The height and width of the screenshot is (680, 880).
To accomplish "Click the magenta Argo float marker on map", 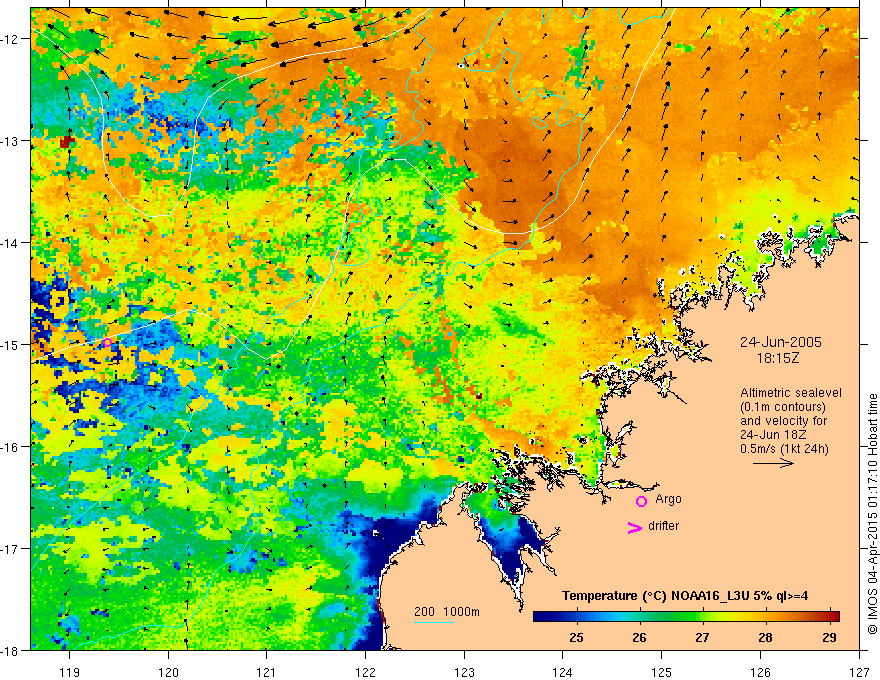I will [107, 342].
